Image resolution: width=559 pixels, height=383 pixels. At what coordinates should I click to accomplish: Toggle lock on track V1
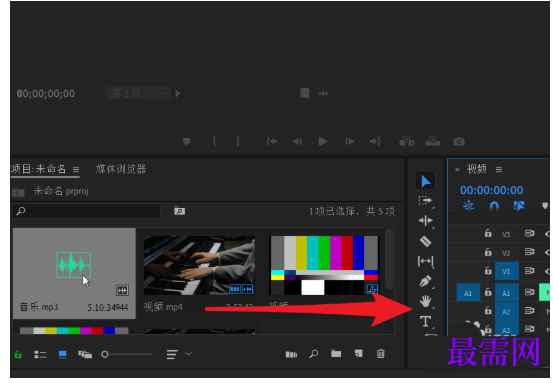pos(488,271)
